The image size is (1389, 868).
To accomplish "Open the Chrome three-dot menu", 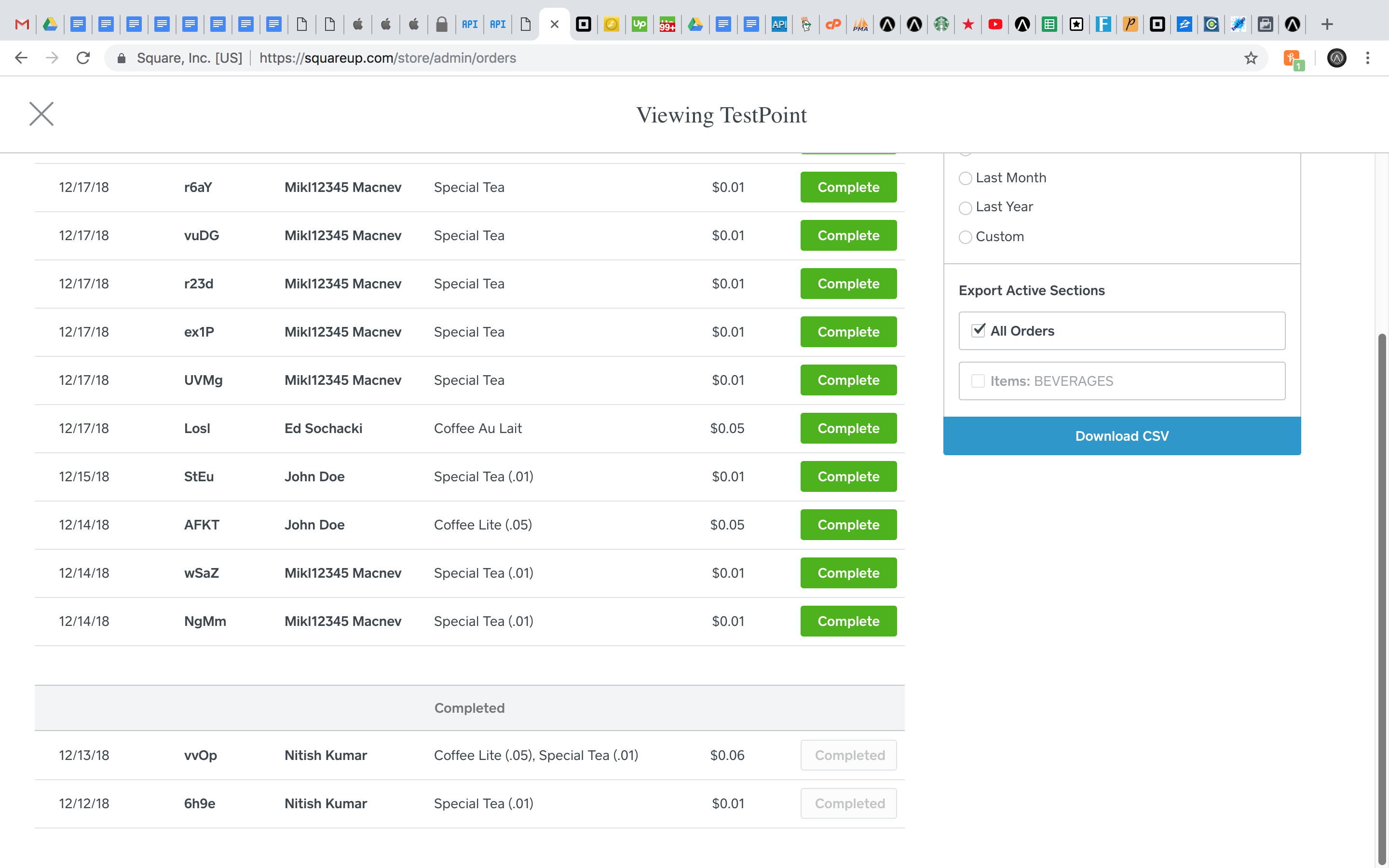I will (x=1368, y=58).
